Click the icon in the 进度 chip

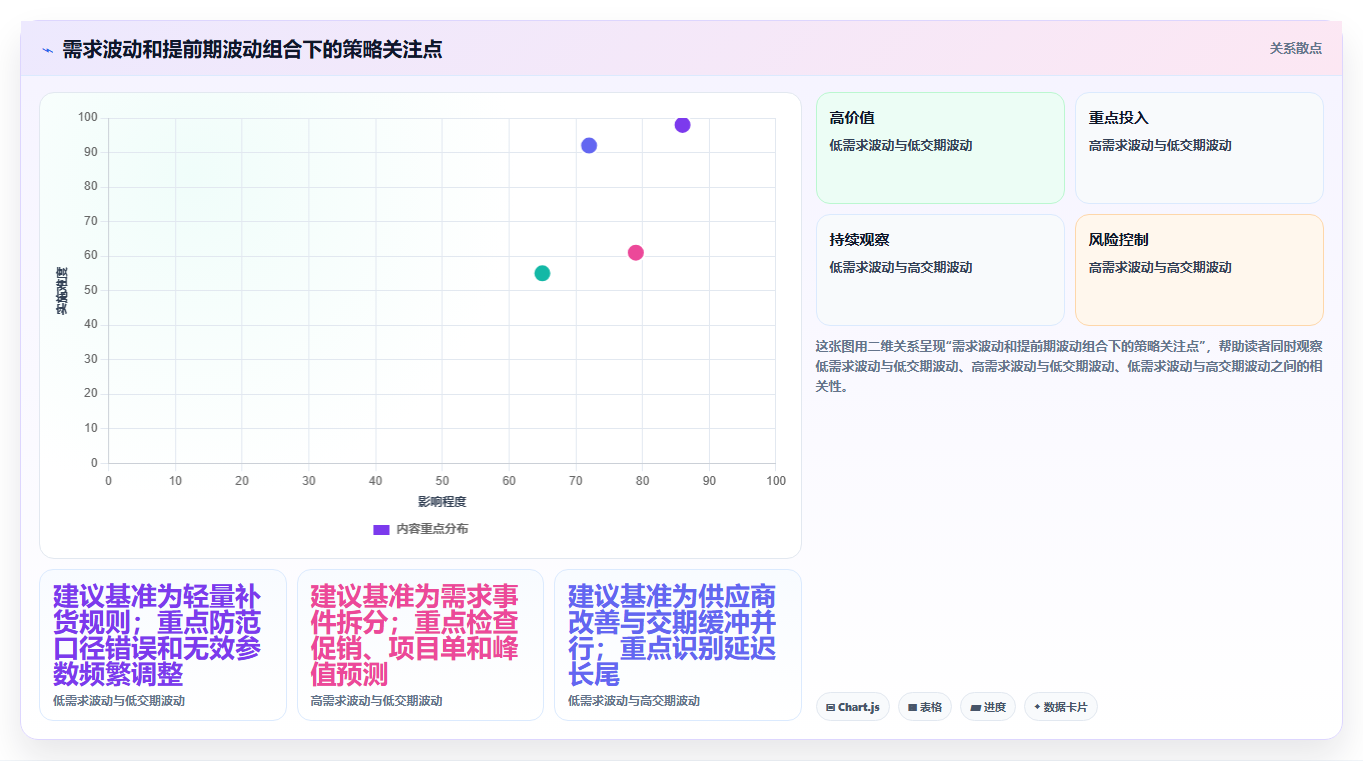tap(975, 708)
